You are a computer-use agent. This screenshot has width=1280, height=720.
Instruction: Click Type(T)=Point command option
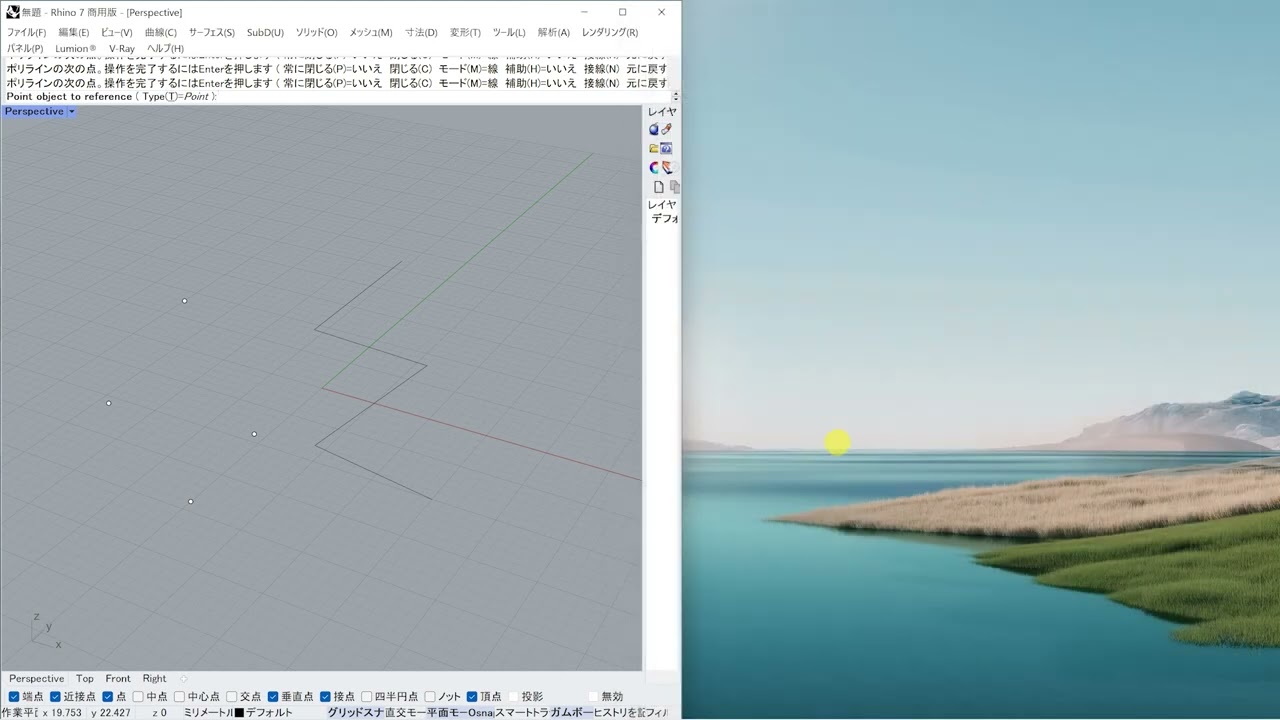(x=175, y=97)
